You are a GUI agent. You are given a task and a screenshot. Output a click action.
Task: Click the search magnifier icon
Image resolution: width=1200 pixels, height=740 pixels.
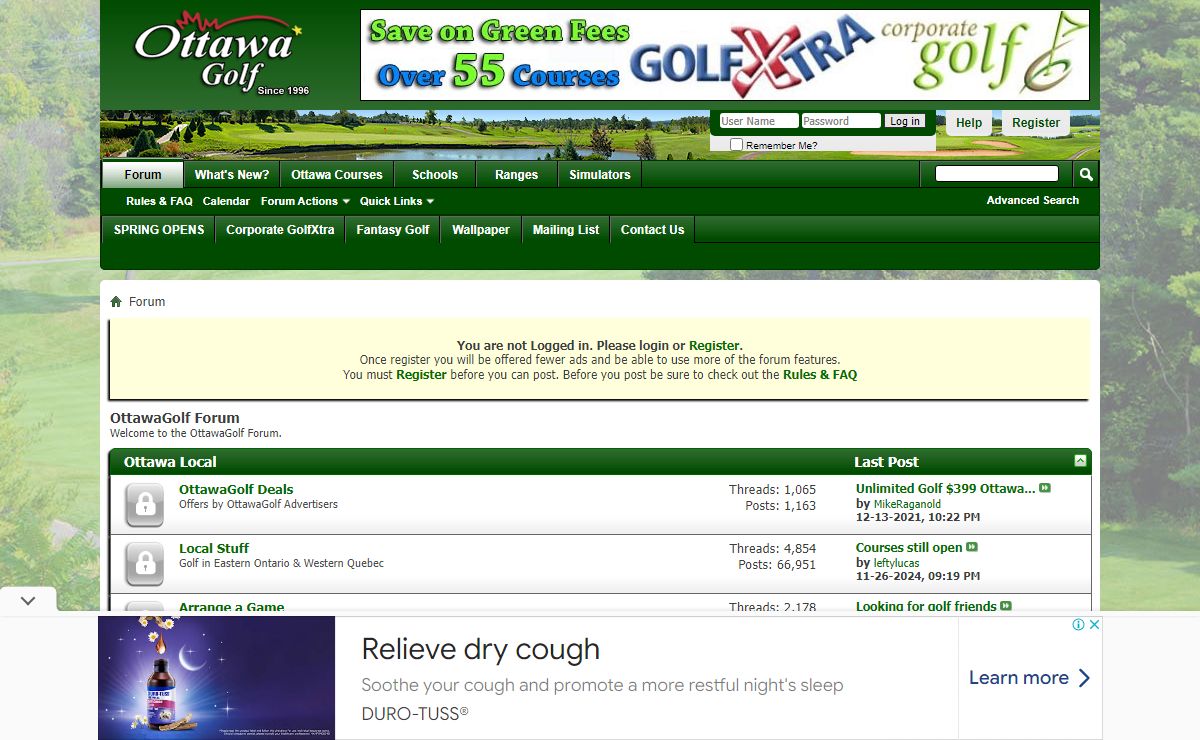pyautogui.click(x=1086, y=175)
